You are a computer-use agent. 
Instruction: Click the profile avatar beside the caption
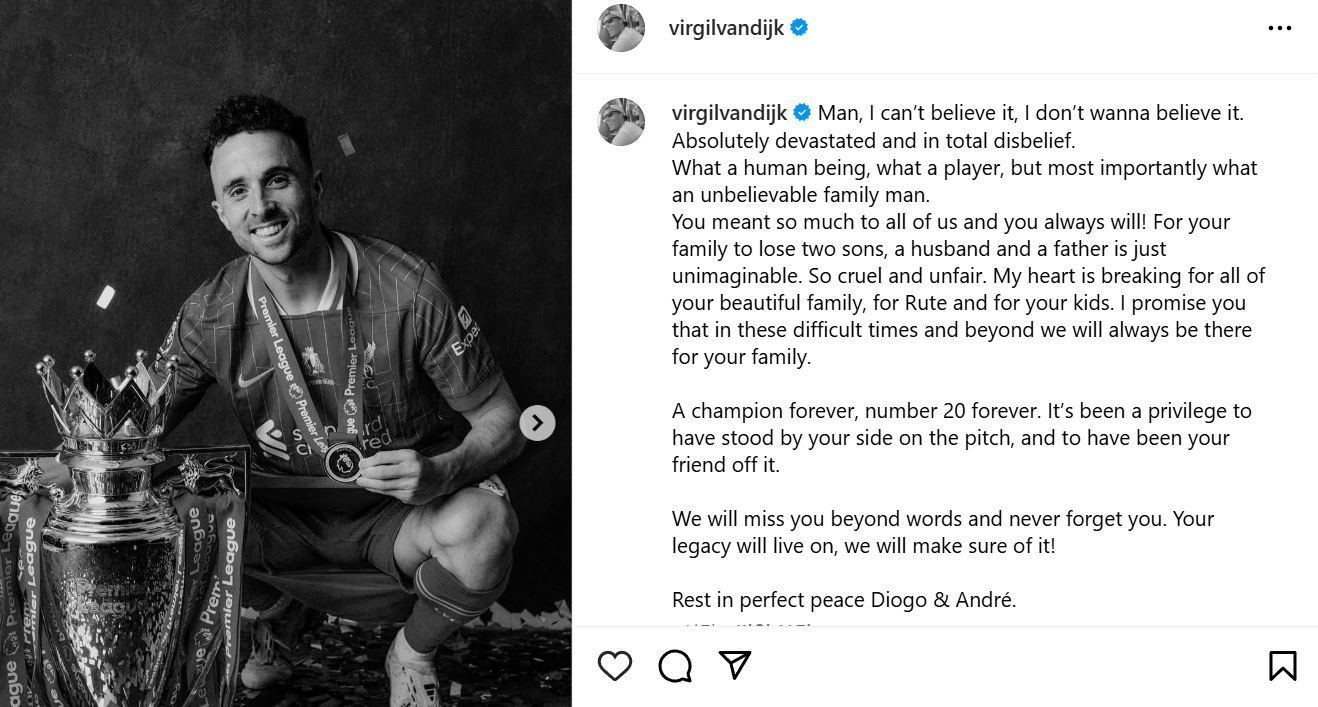(621, 122)
